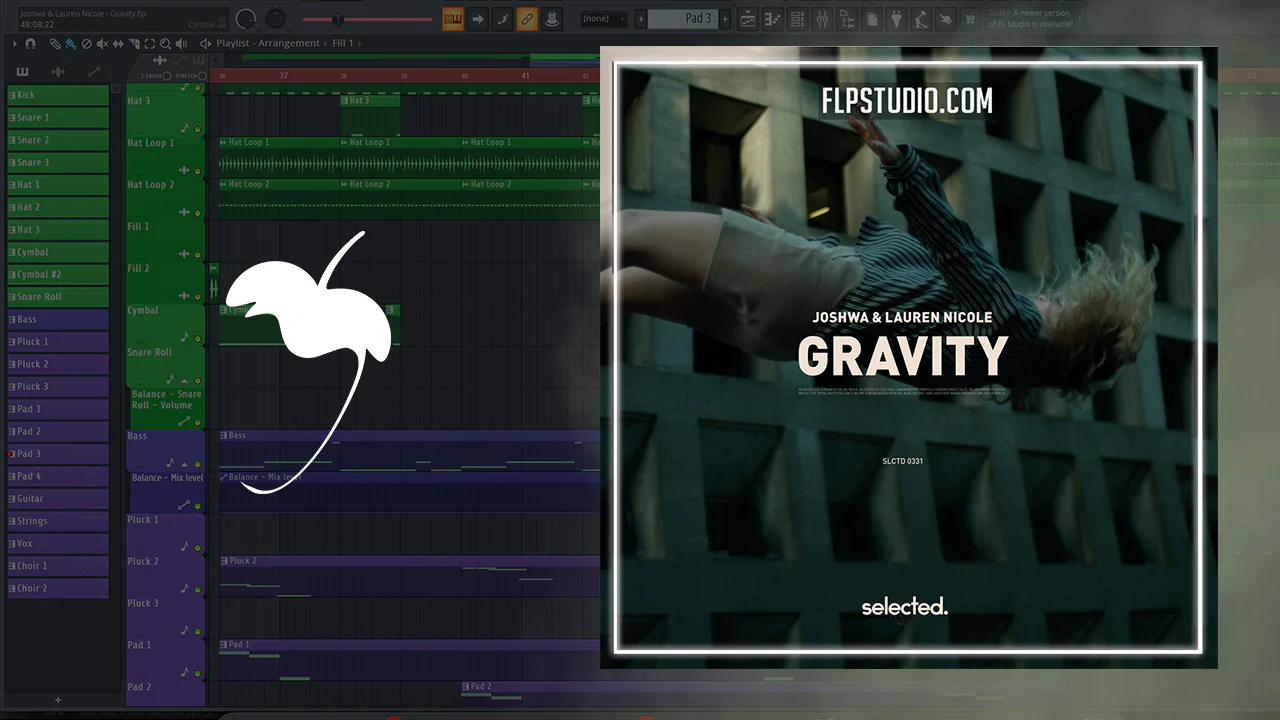The image size is (1280, 720).
Task: Open the Playlist options menu arrow
Action: pyautogui.click(x=15, y=44)
